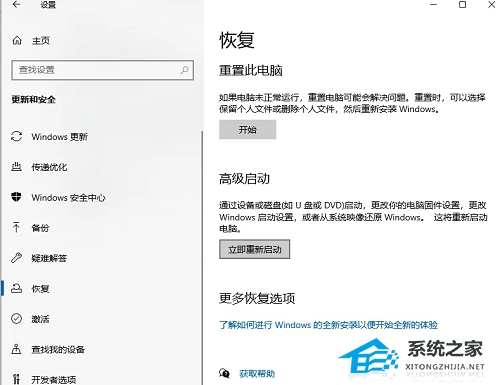Click the 激活 checkmark circle icon
Screen dimensions: 500x385
coord(16,319)
